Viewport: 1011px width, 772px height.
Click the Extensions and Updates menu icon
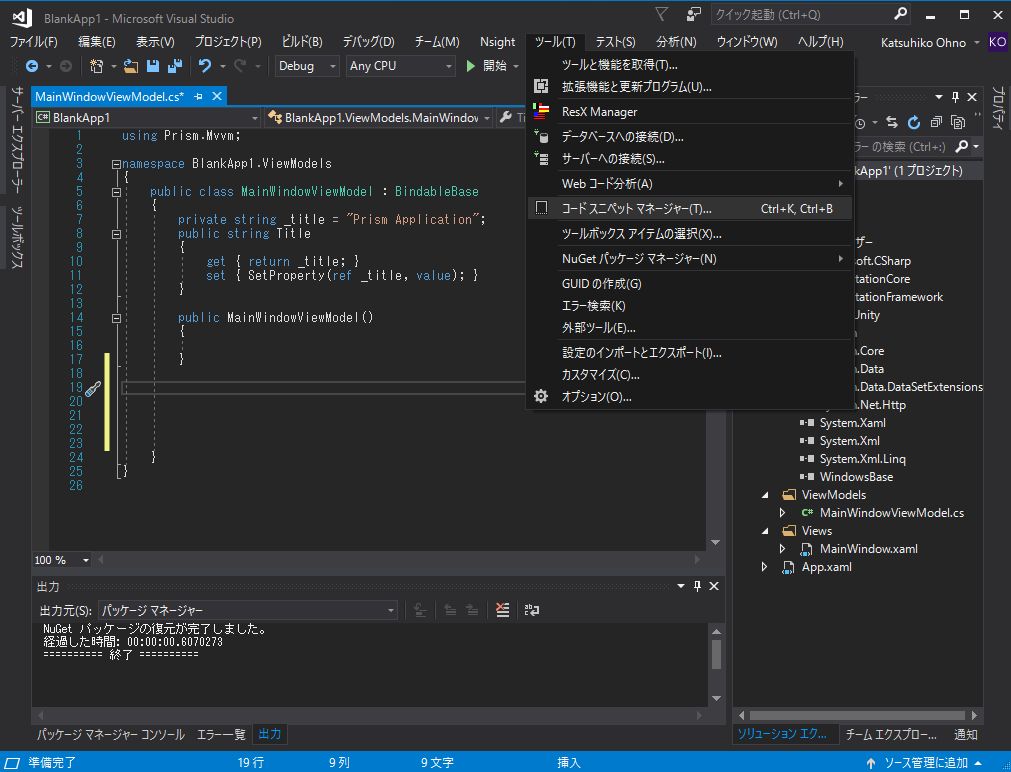pos(541,86)
